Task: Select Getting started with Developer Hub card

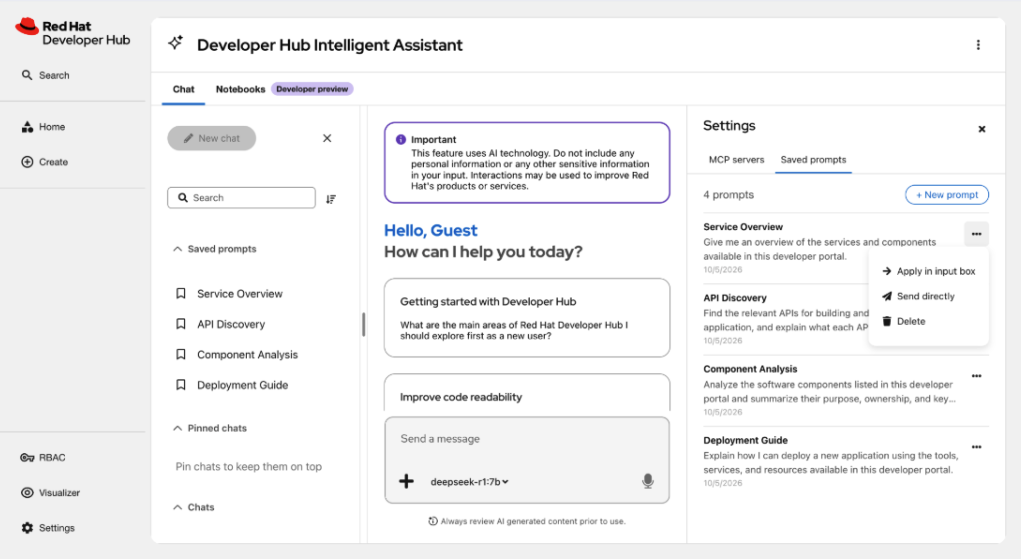Action: click(x=527, y=318)
